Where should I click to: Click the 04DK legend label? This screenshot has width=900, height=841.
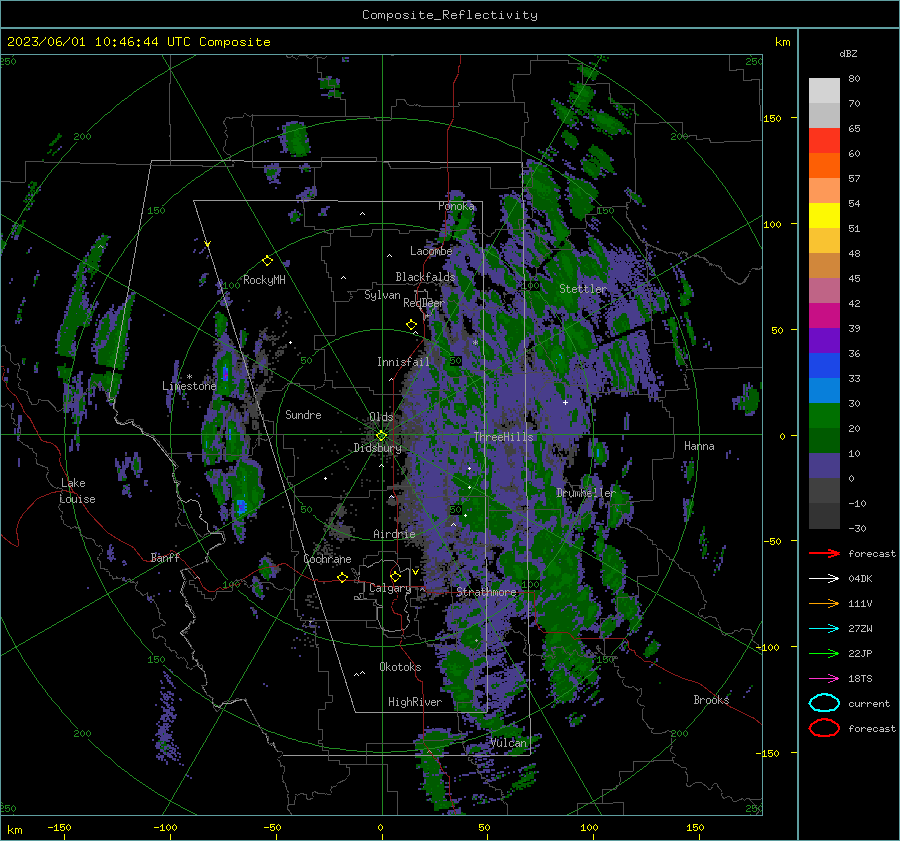[x=860, y=579]
